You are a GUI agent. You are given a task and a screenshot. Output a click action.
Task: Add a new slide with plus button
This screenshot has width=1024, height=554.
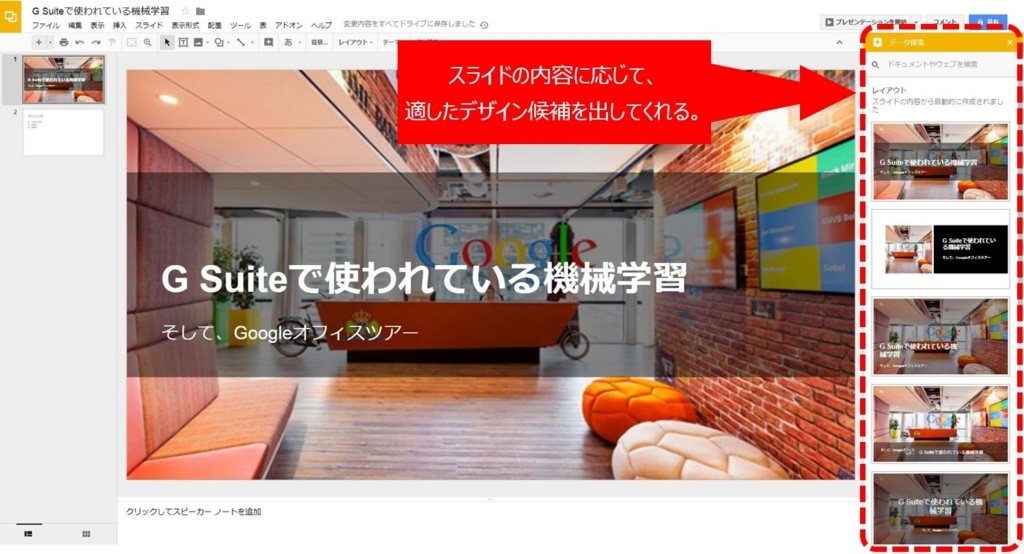pyautogui.click(x=39, y=42)
